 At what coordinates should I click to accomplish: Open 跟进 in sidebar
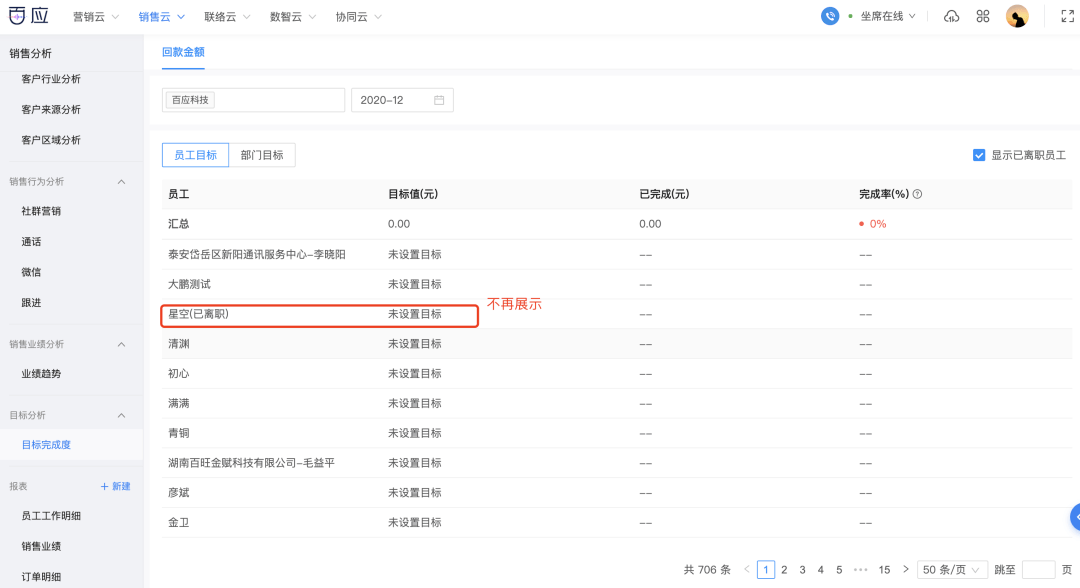point(31,302)
